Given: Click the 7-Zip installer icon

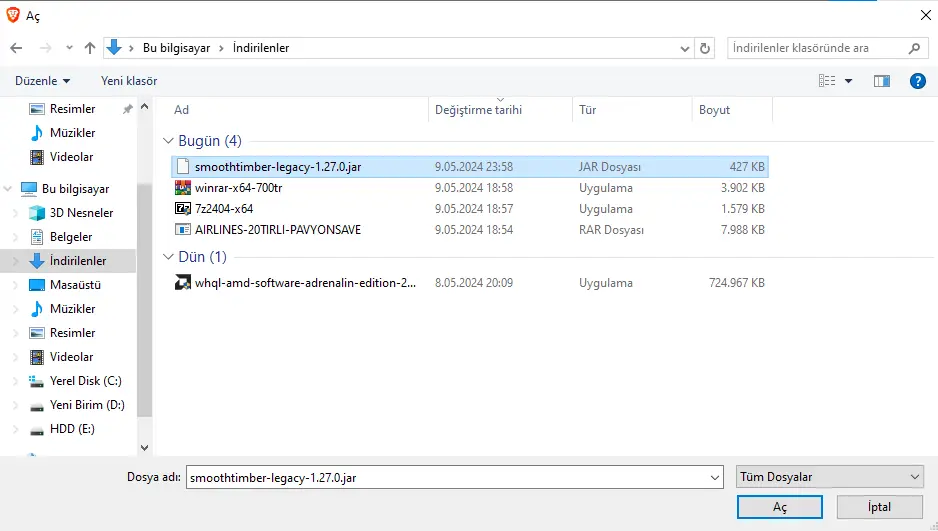Looking at the screenshot, I should [182, 209].
